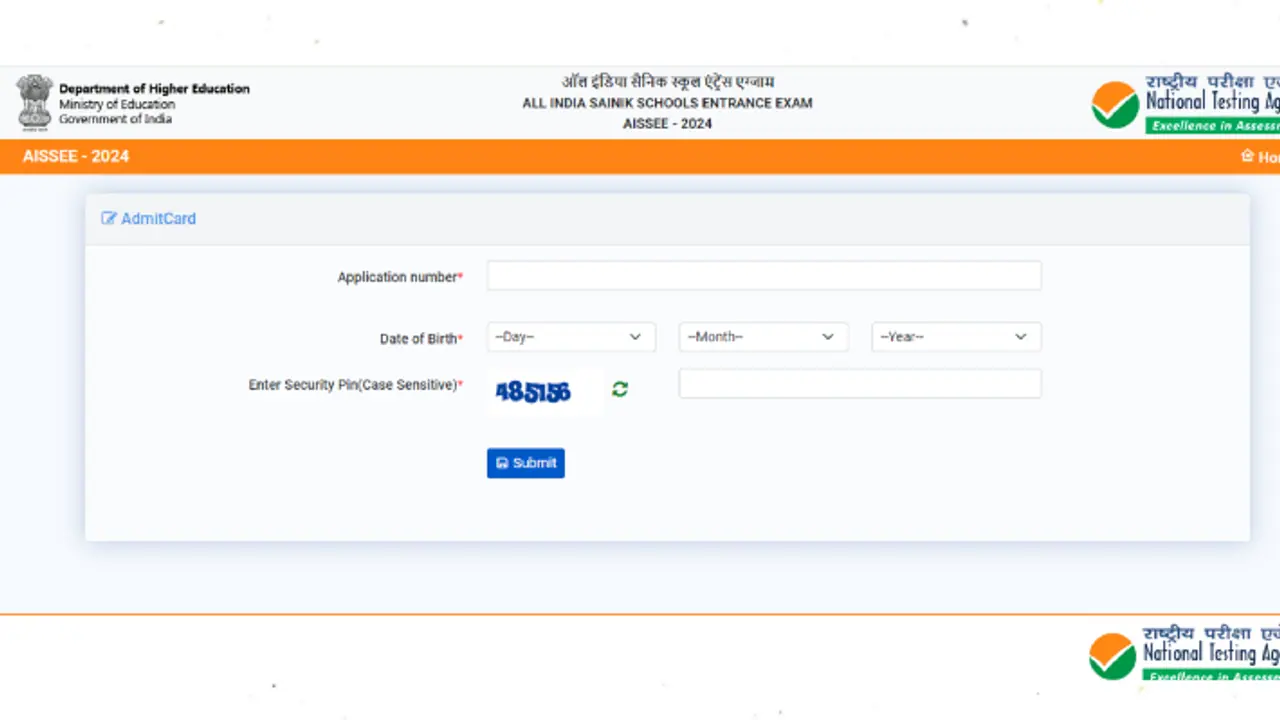Click the National Testing Agency header logo
Viewport: 1280px width, 720px height.
click(x=1185, y=104)
